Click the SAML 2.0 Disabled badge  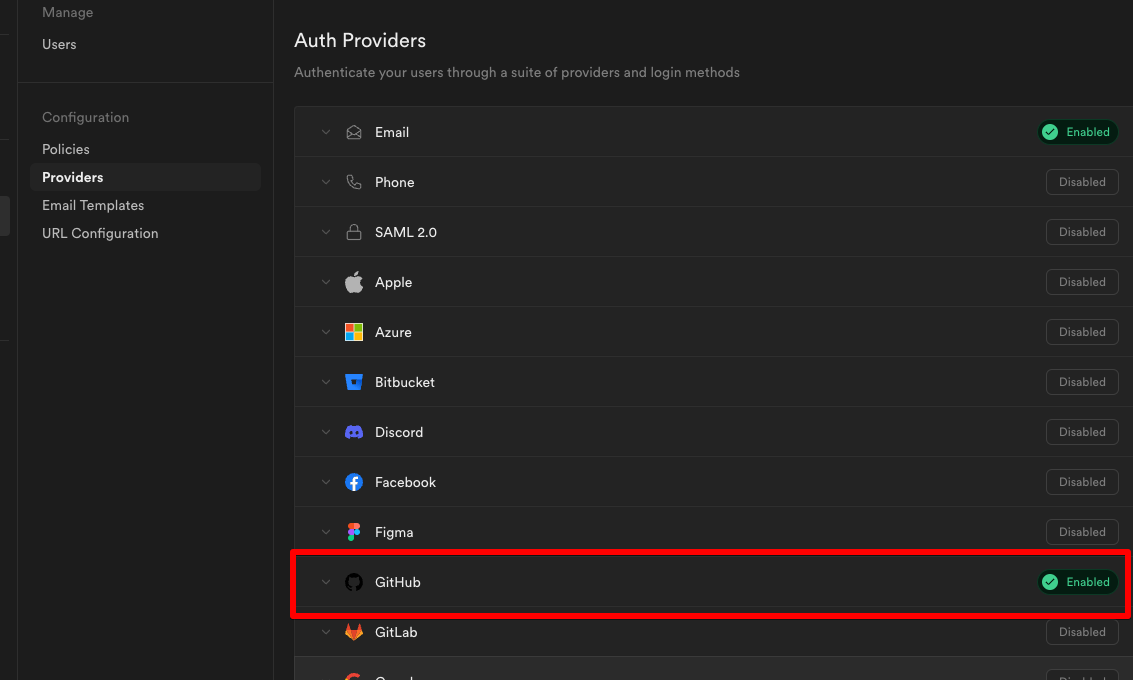[1082, 232]
